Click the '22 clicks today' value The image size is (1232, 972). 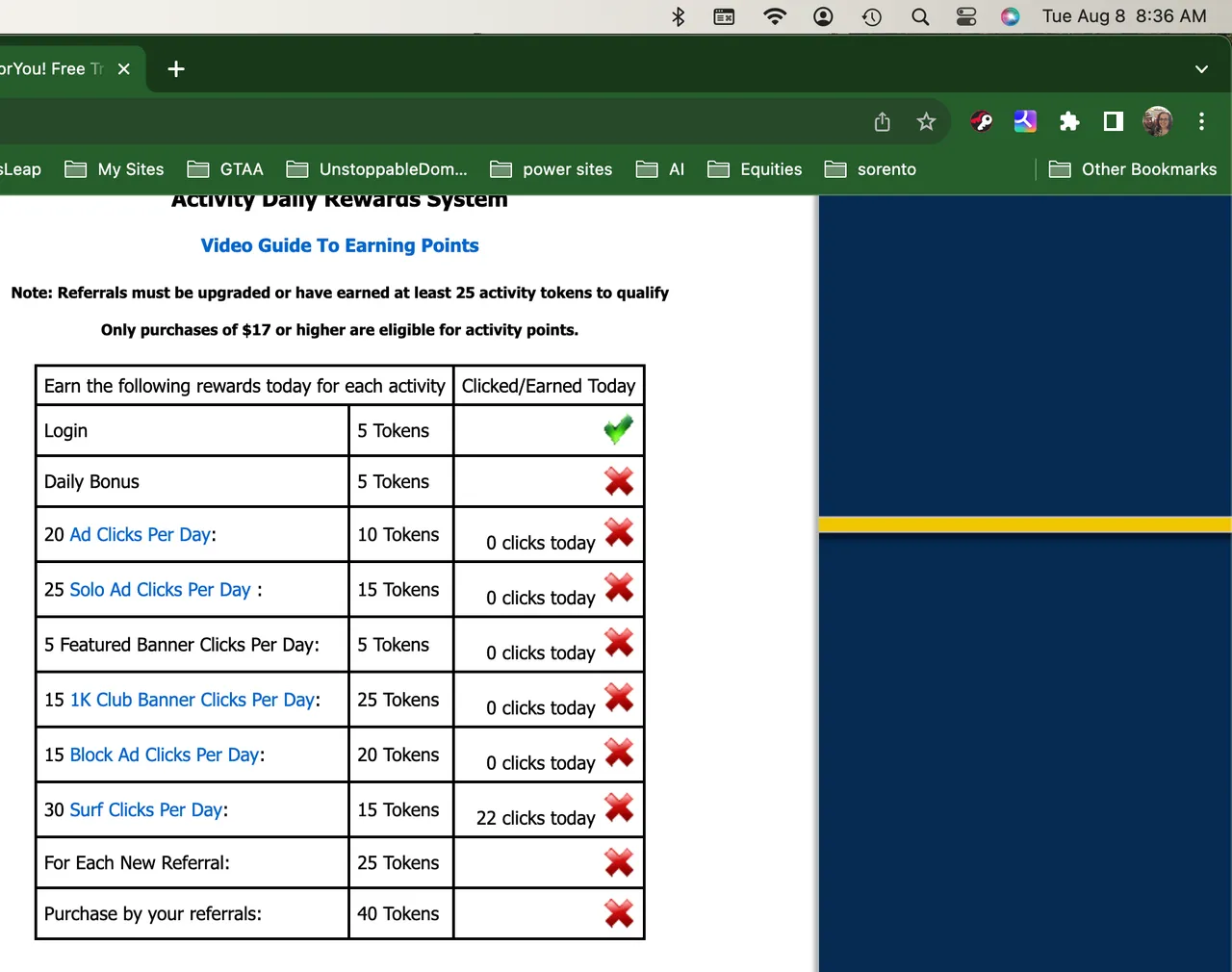click(536, 818)
